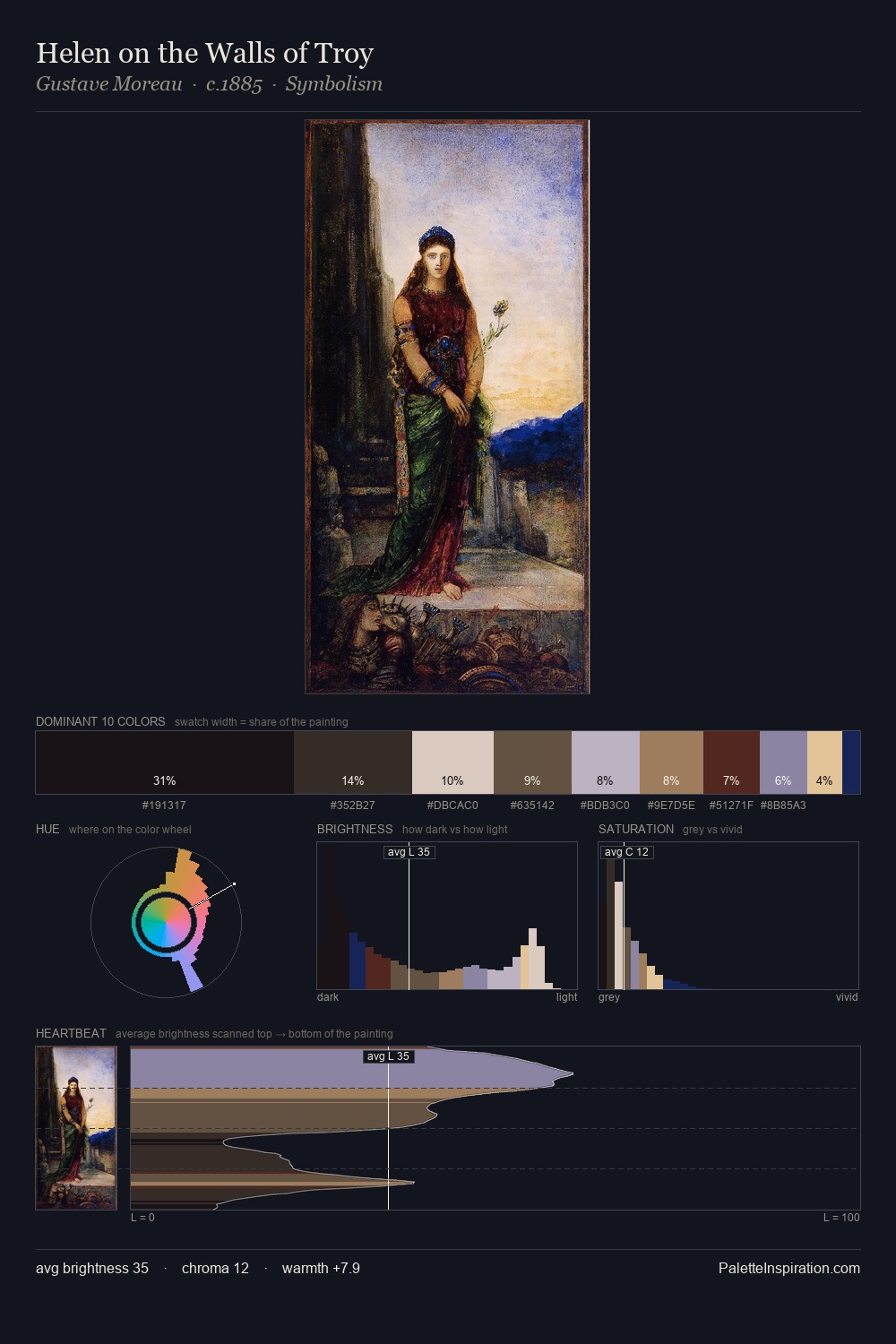Click the main Helen on the Walls of Troy painting

[447, 407]
